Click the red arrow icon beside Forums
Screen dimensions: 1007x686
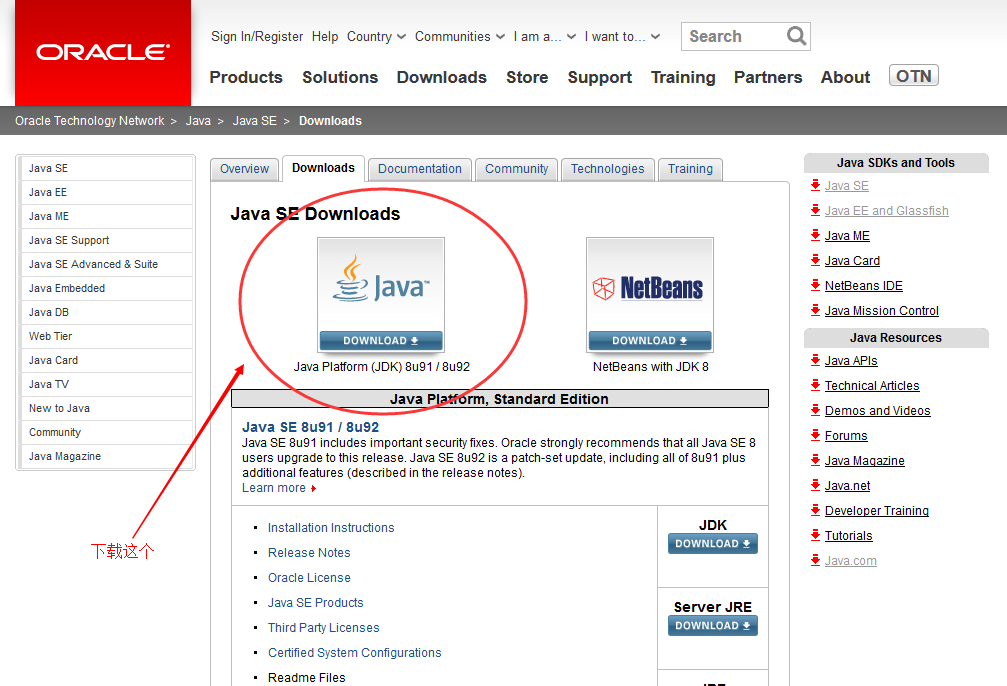(816, 435)
